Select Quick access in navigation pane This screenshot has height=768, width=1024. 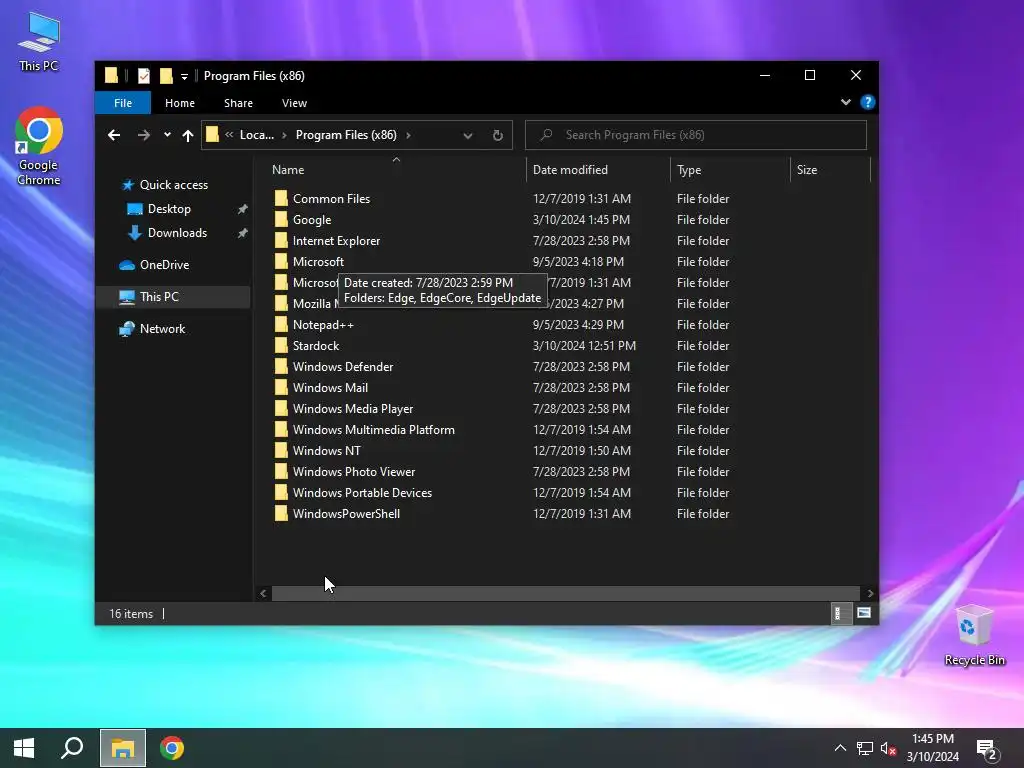tap(174, 185)
